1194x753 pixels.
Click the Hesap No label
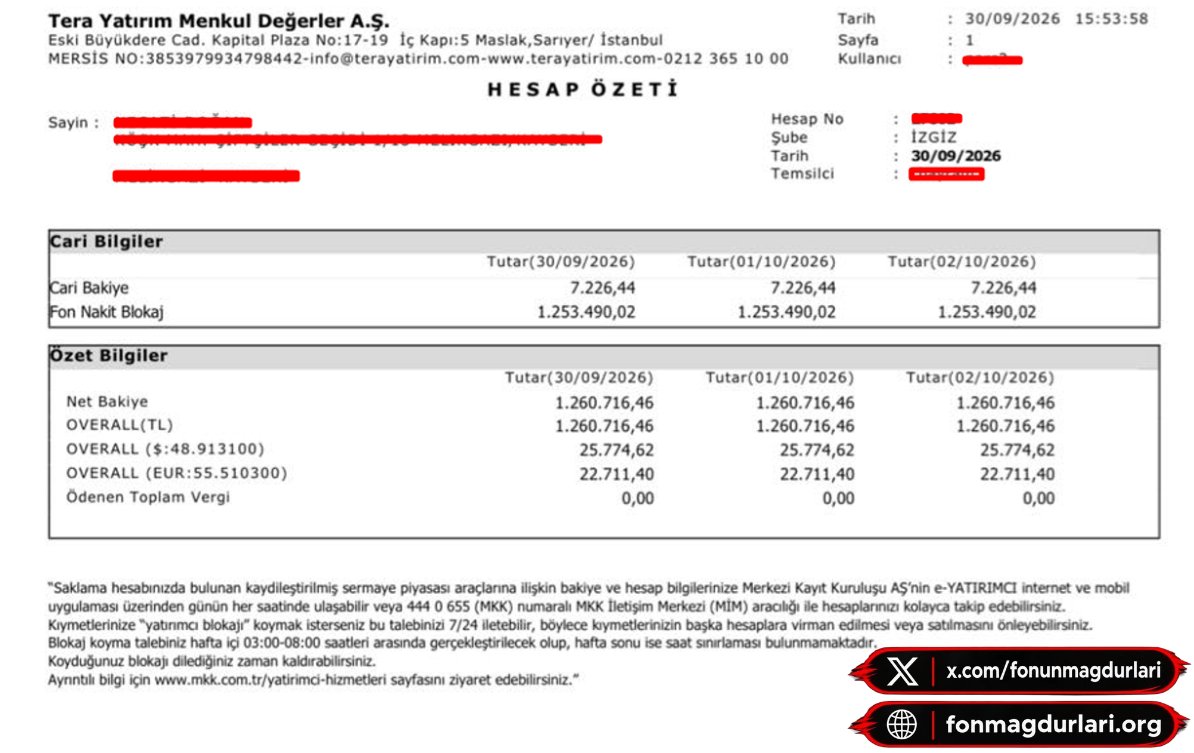[x=806, y=119]
